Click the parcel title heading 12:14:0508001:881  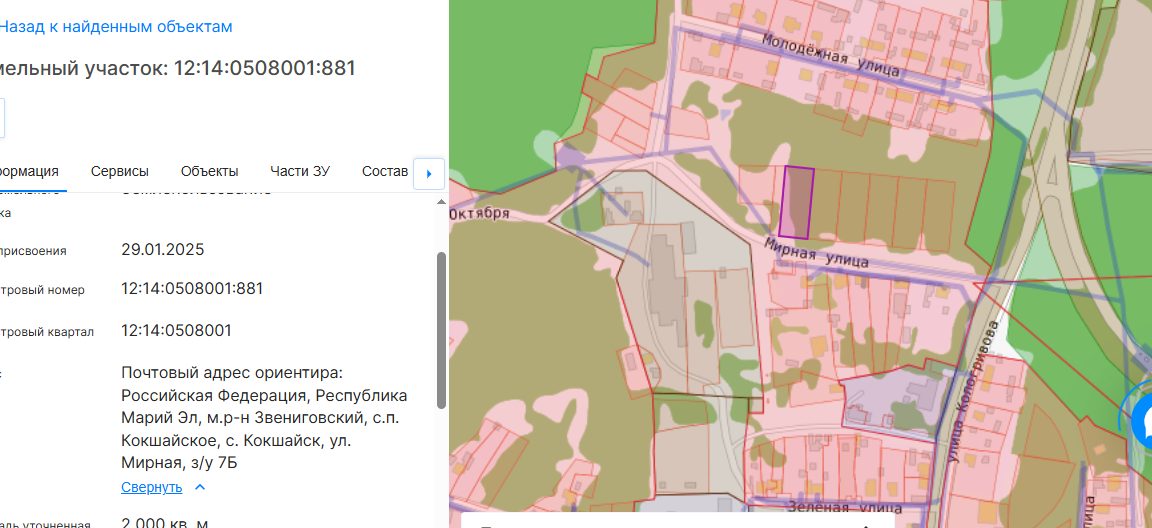(x=264, y=68)
